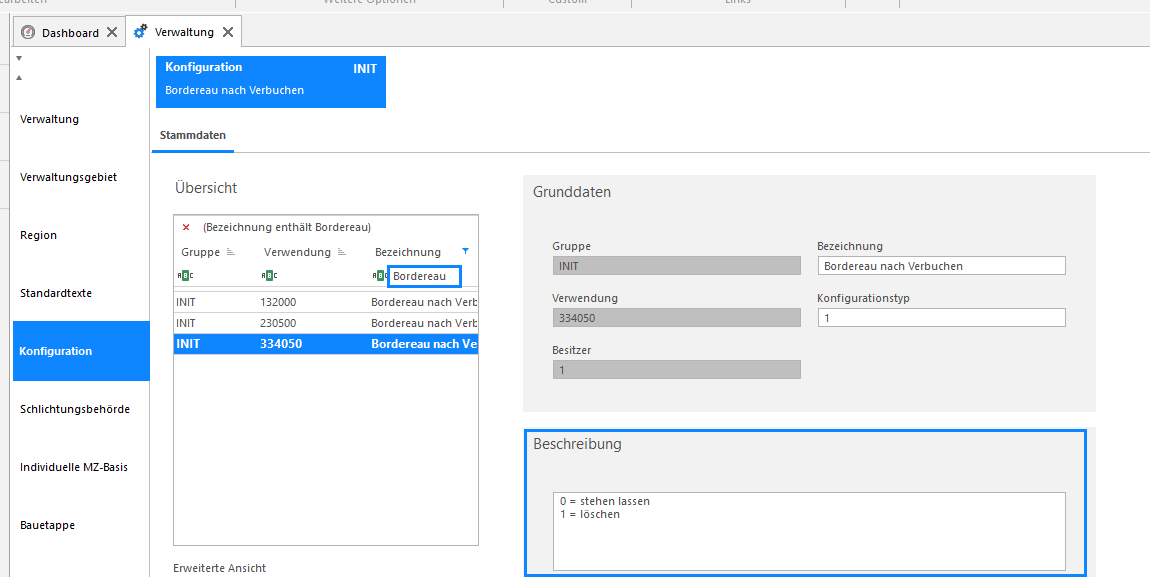Viewport: 1150px width, 577px height.
Task: Click the ABC filter-condition icon under Bezeichnung
Action: point(379,276)
